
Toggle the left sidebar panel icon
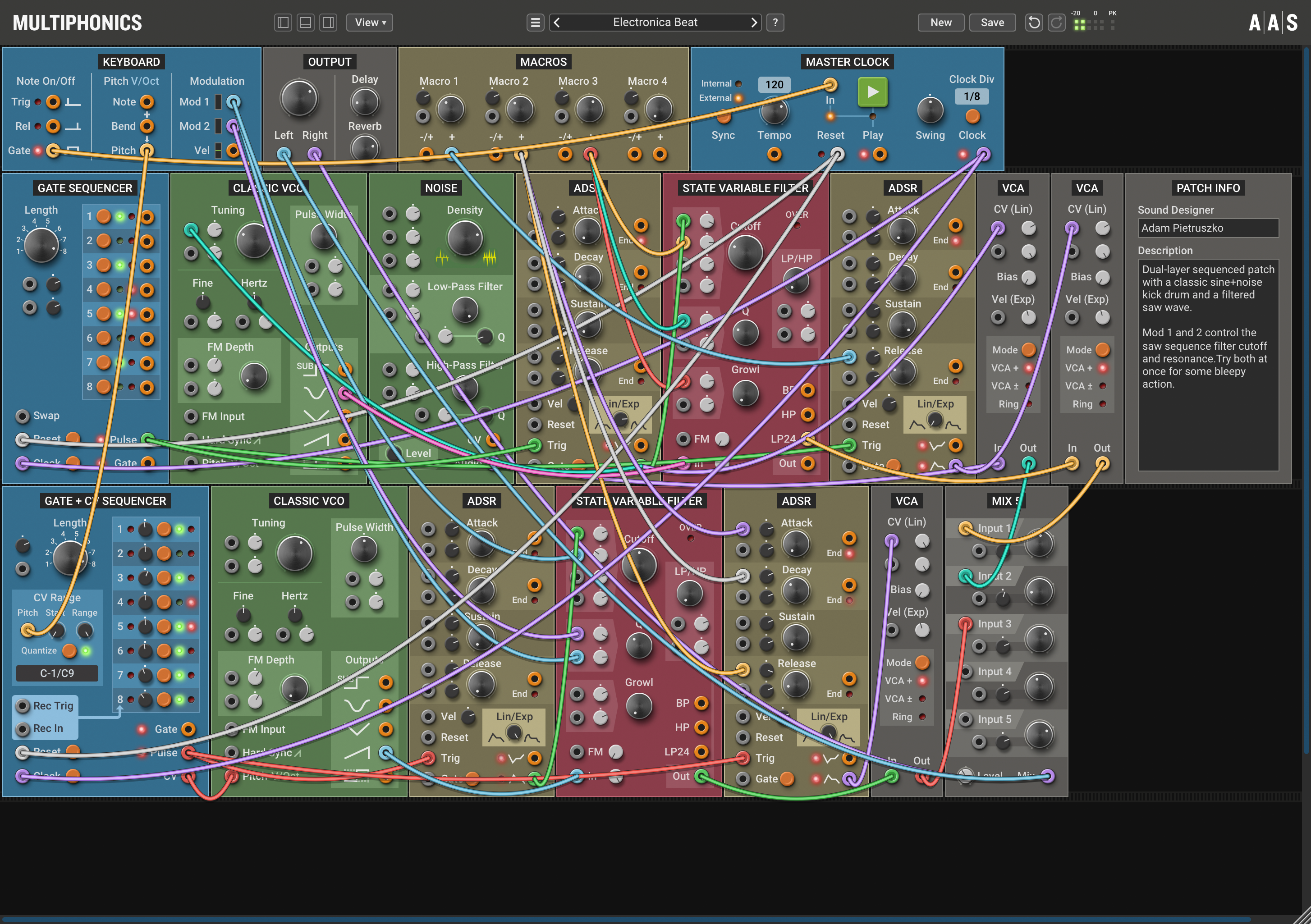tap(283, 22)
